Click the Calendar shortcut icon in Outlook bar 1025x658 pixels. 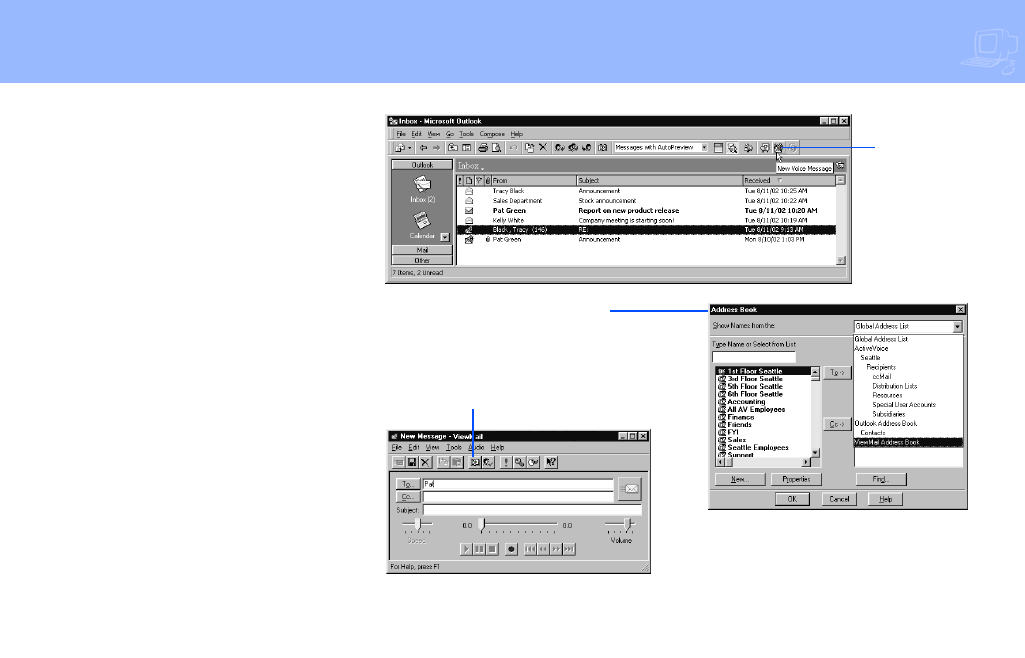point(422,222)
